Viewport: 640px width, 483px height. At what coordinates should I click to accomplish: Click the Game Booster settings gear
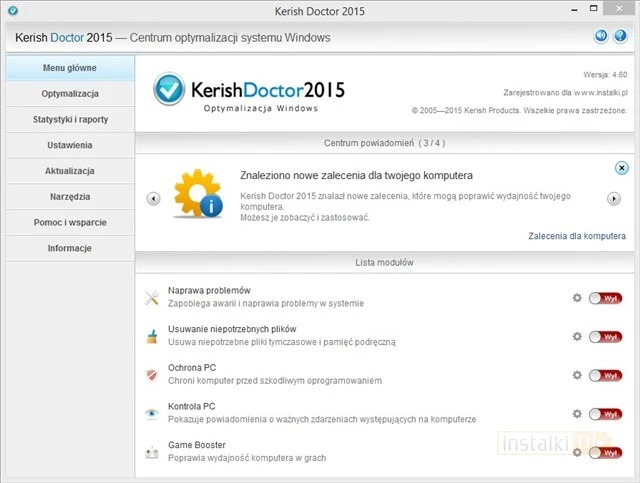coord(577,452)
